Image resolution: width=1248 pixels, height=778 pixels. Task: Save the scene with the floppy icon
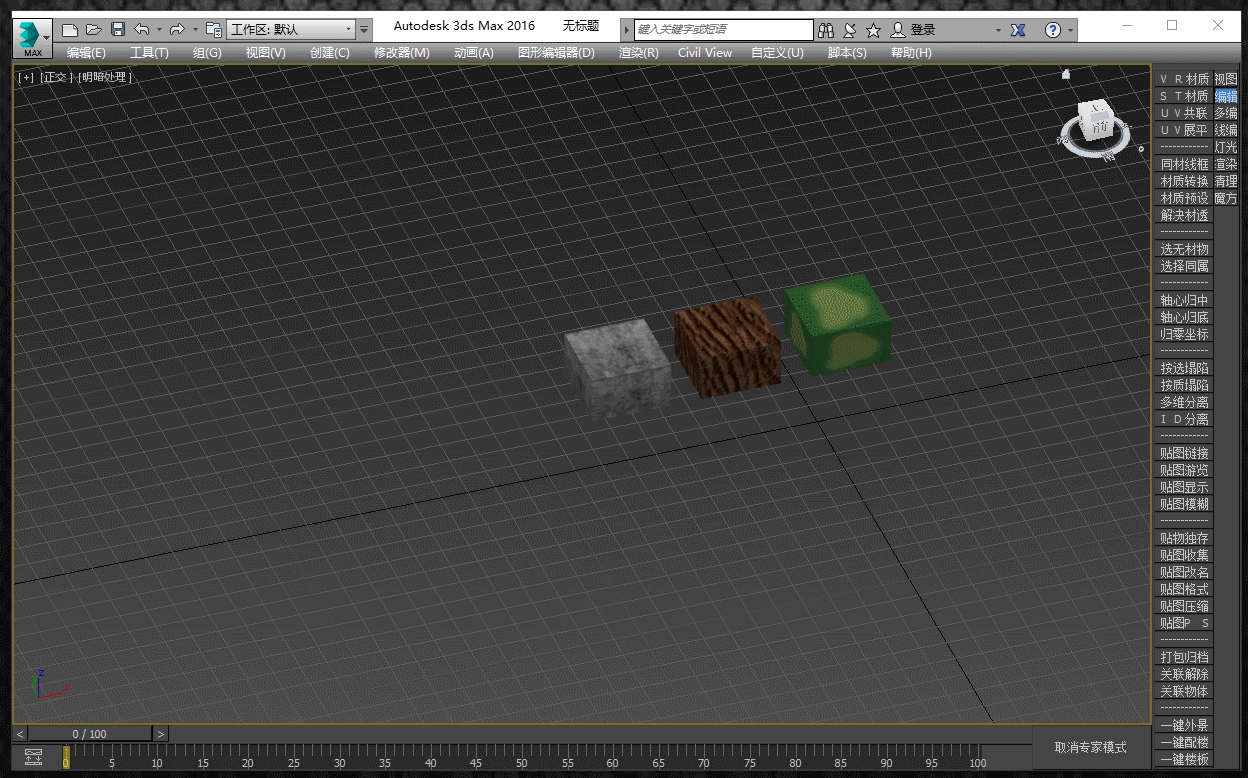click(118, 30)
